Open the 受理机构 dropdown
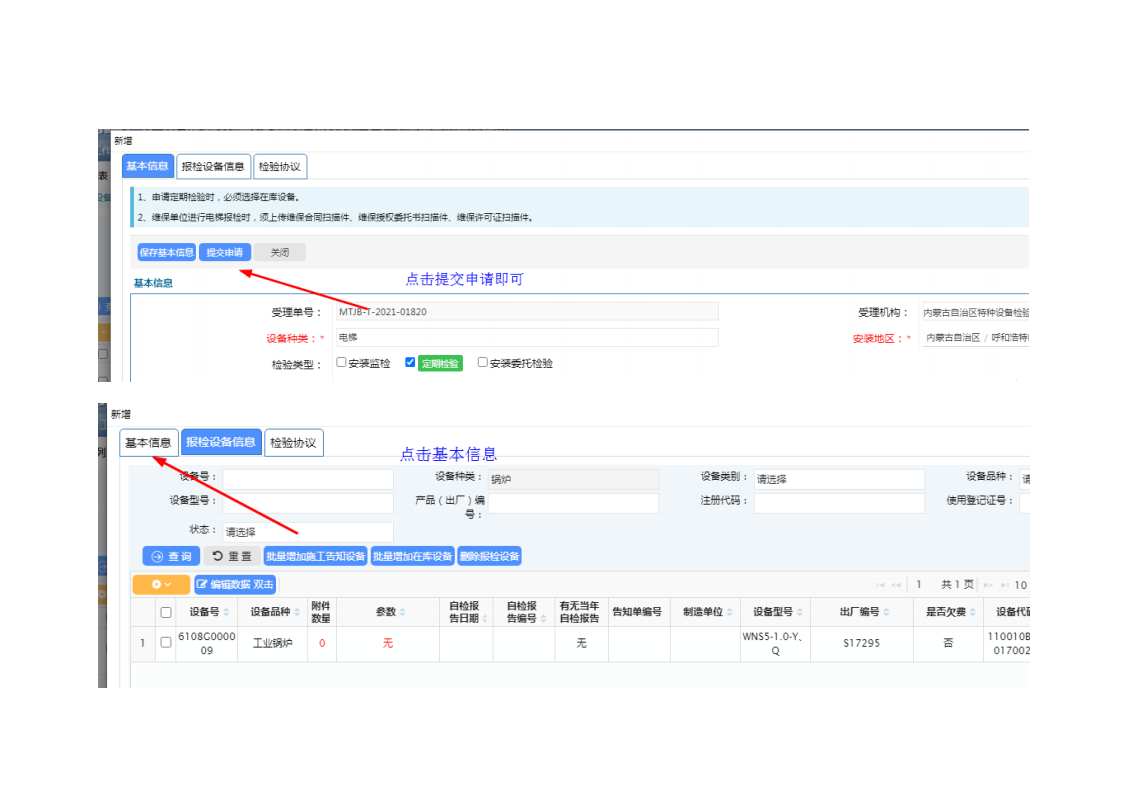 coord(975,312)
